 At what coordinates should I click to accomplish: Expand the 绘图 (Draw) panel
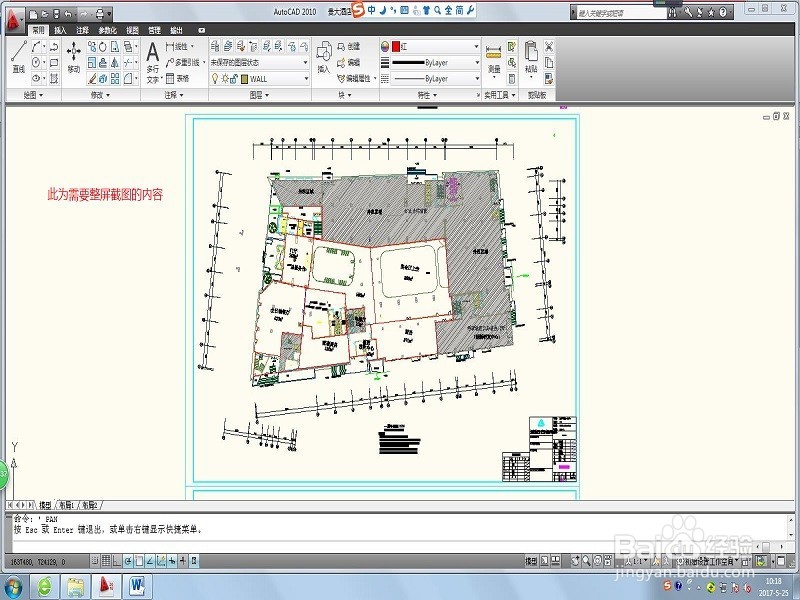(x=33, y=95)
